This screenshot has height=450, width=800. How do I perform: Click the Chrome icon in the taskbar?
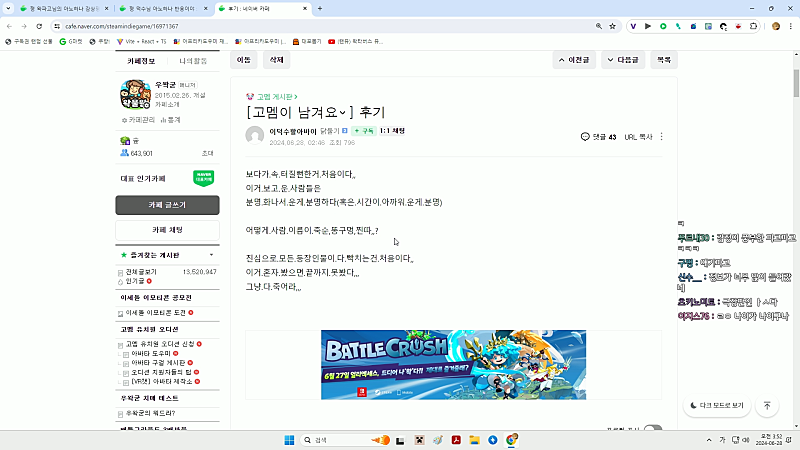tap(511, 440)
